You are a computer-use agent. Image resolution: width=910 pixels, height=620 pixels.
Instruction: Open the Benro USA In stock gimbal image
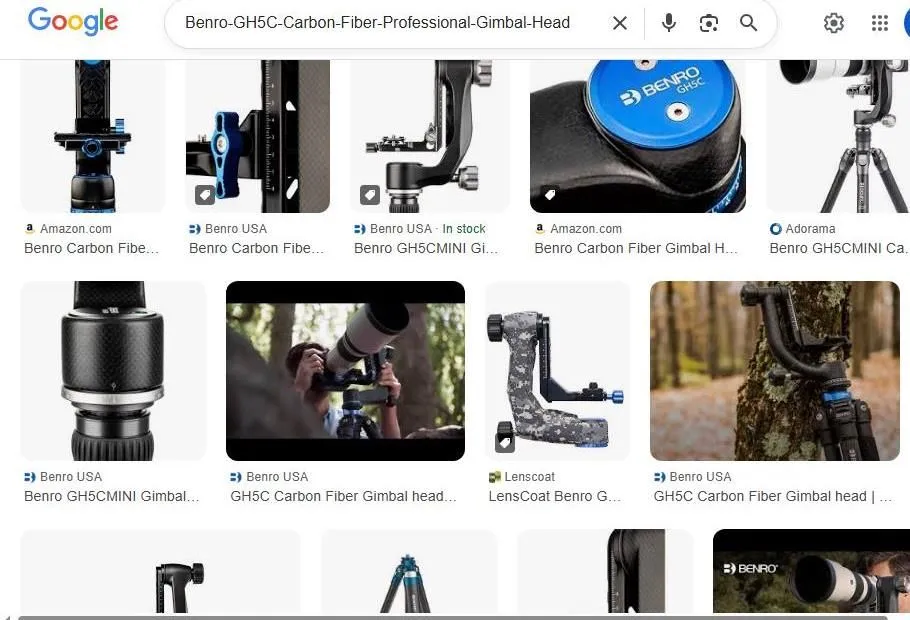tap(429, 136)
